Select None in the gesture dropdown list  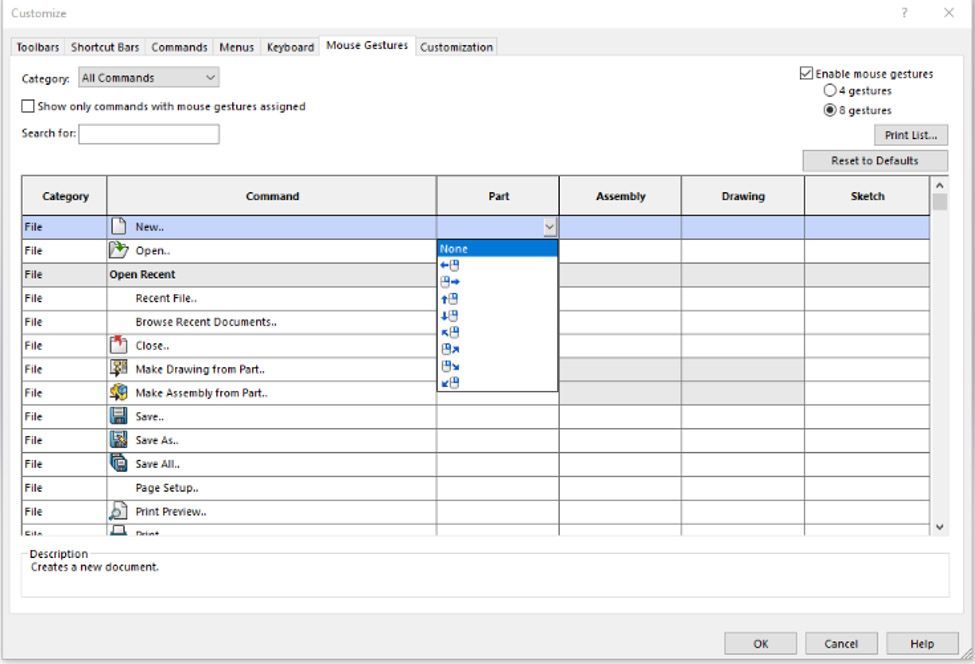(497, 249)
